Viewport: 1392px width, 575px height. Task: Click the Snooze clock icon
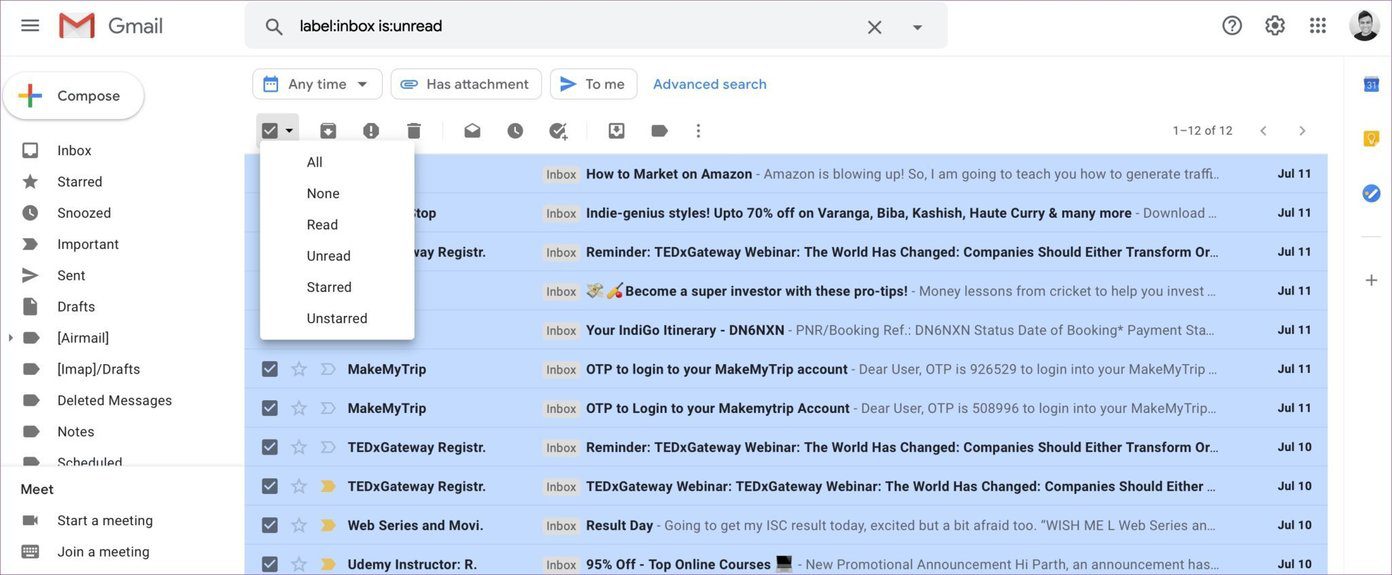pos(515,131)
